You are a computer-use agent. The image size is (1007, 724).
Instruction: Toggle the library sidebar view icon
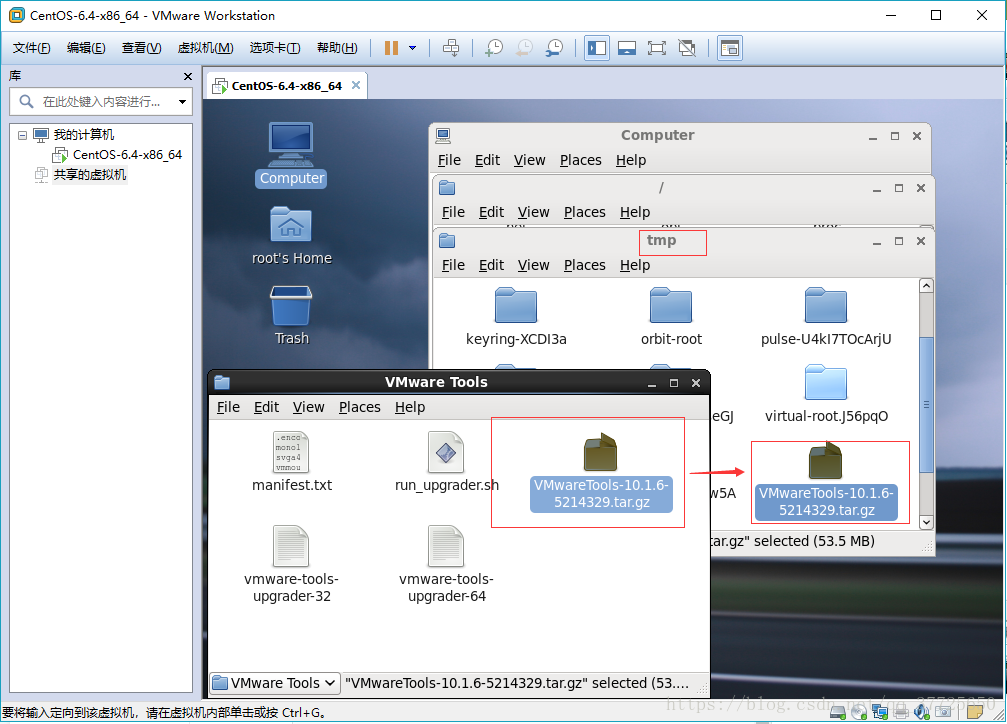point(597,48)
